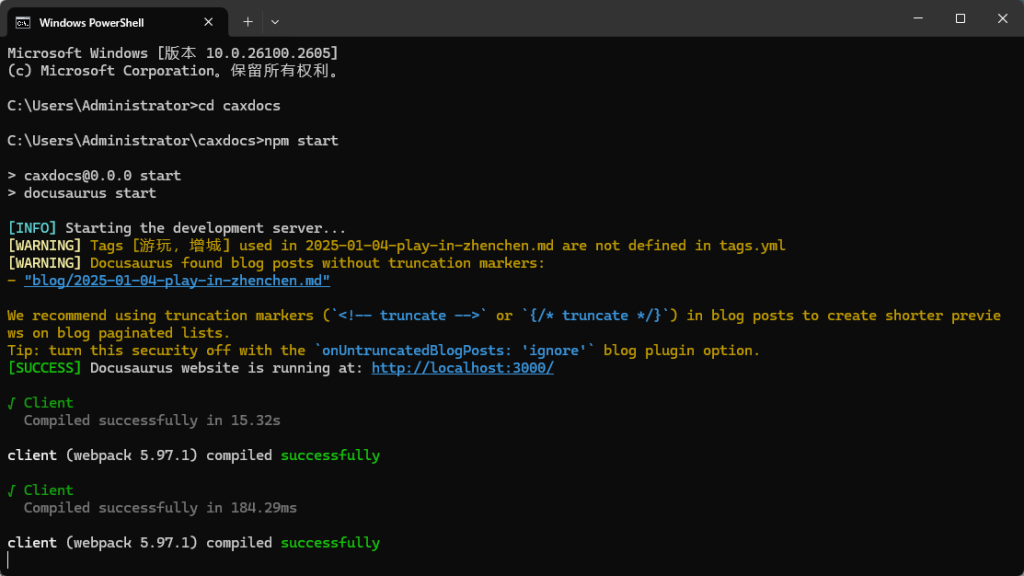
Task: Maximize the terminal window
Action: [960, 18]
